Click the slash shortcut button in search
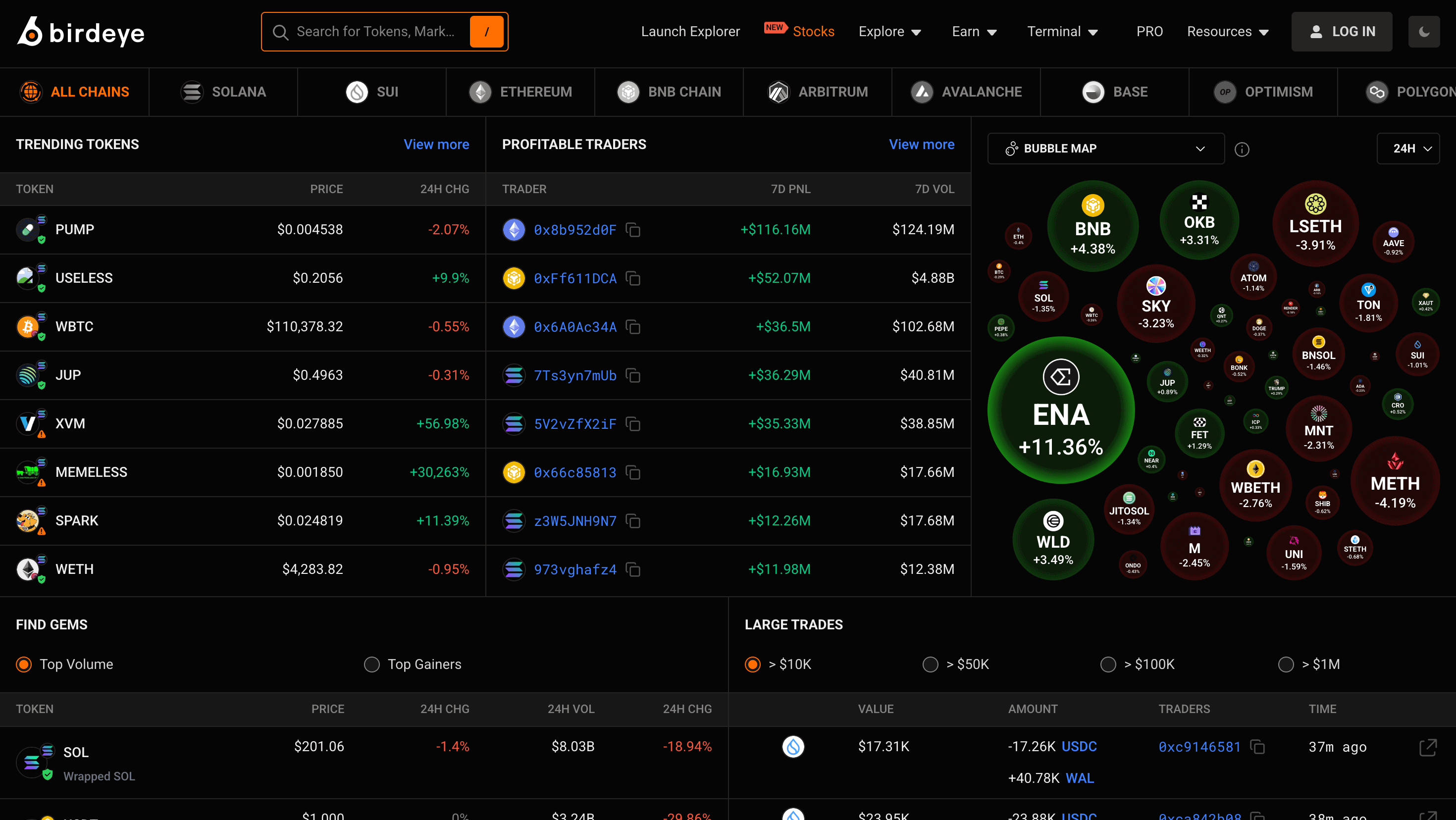This screenshot has height=820, width=1456. pyautogui.click(x=486, y=32)
